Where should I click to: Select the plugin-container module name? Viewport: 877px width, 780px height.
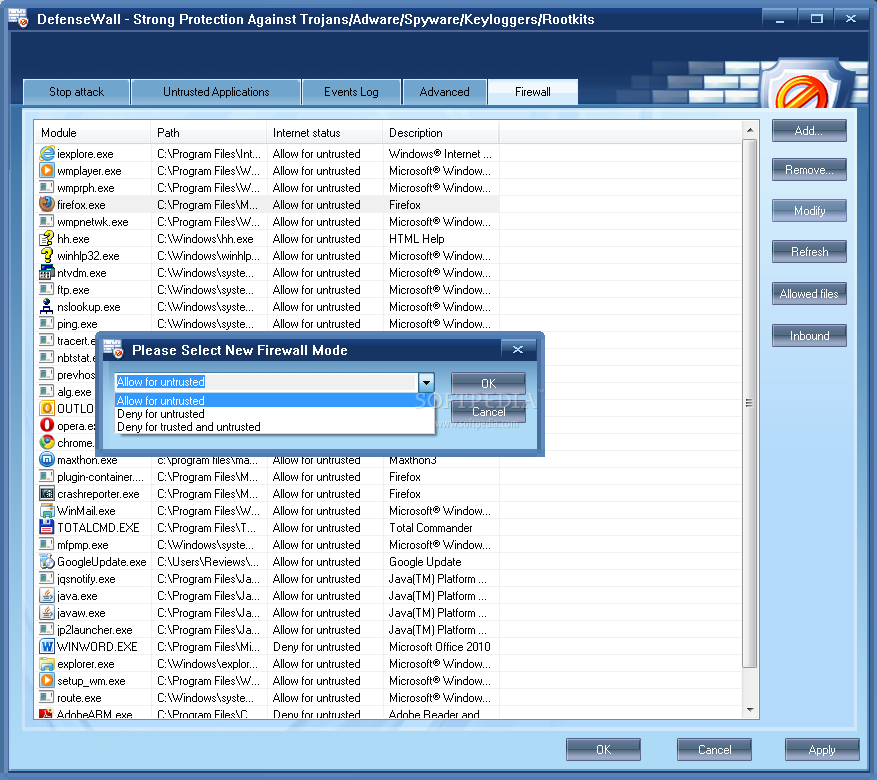pyautogui.click(x=100, y=477)
